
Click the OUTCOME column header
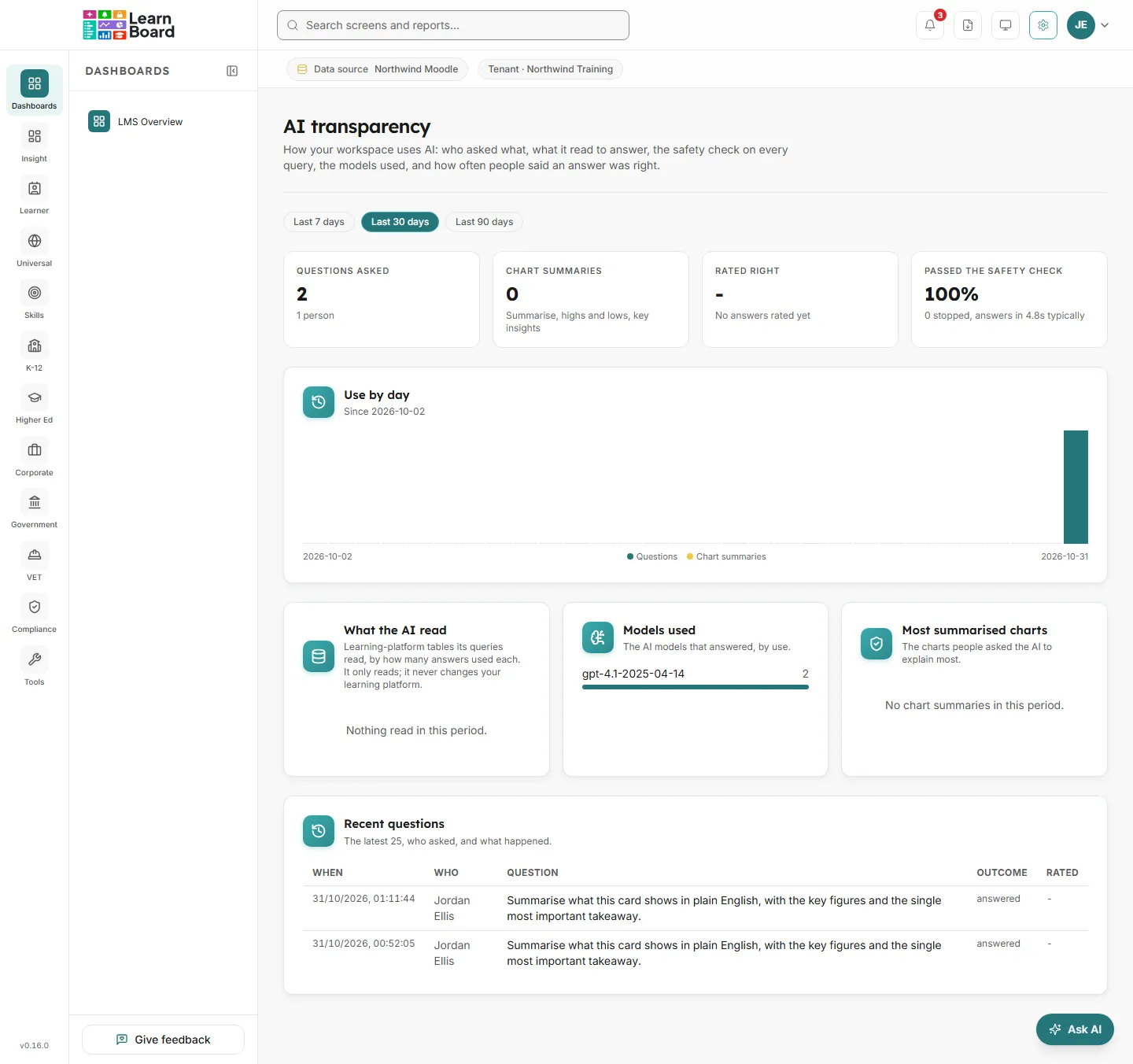1002,873
